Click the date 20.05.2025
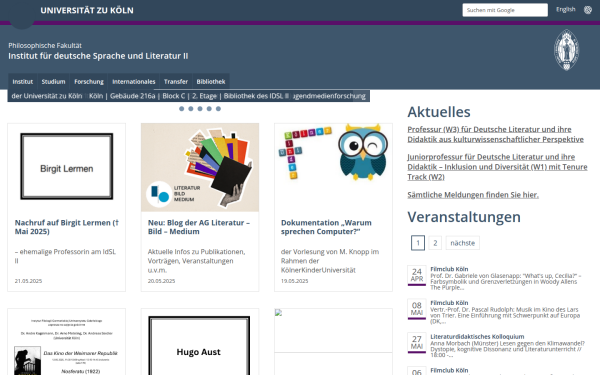 pyautogui.click(x=161, y=281)
